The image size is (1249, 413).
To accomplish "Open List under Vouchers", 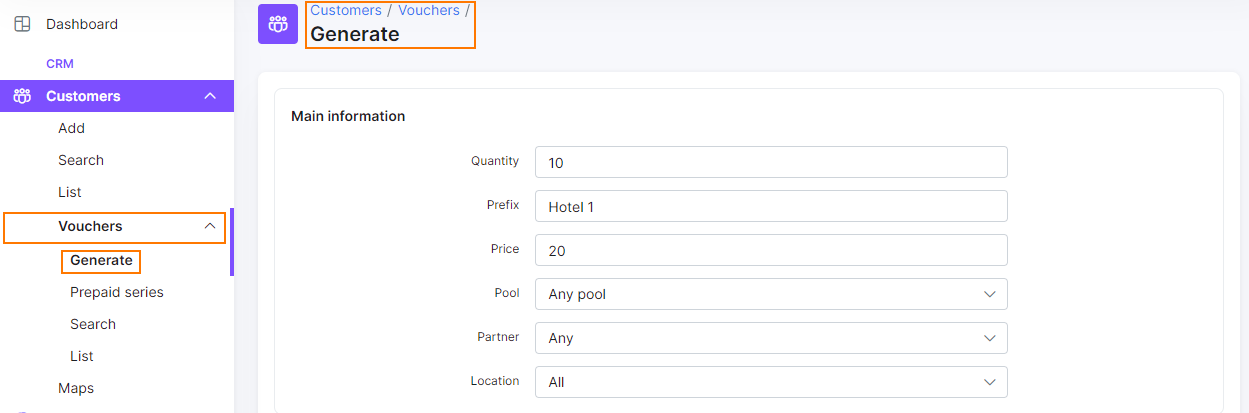I will pos(82,356).
